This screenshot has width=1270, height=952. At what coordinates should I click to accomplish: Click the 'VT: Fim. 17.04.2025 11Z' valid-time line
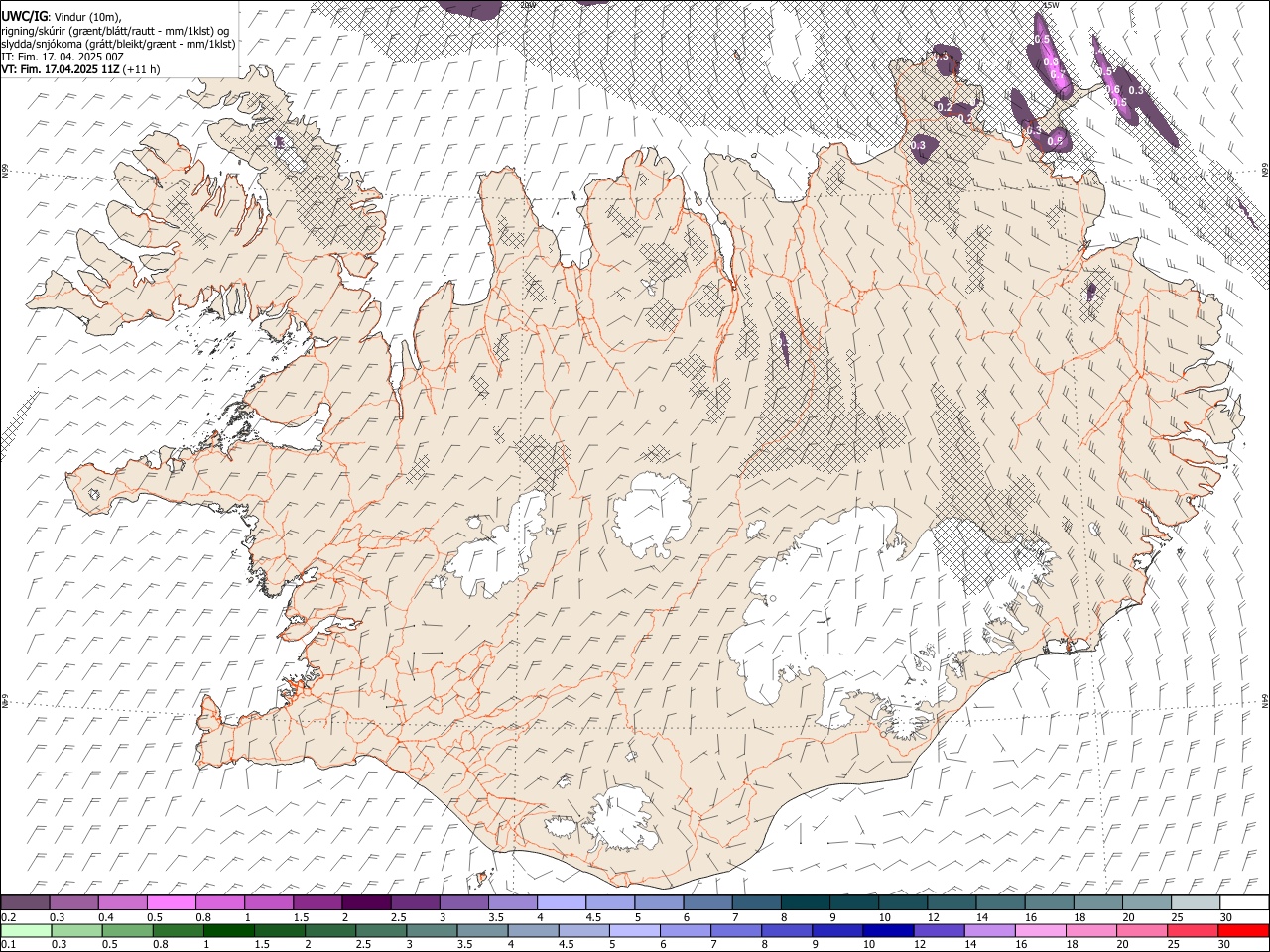pos(80,69)
